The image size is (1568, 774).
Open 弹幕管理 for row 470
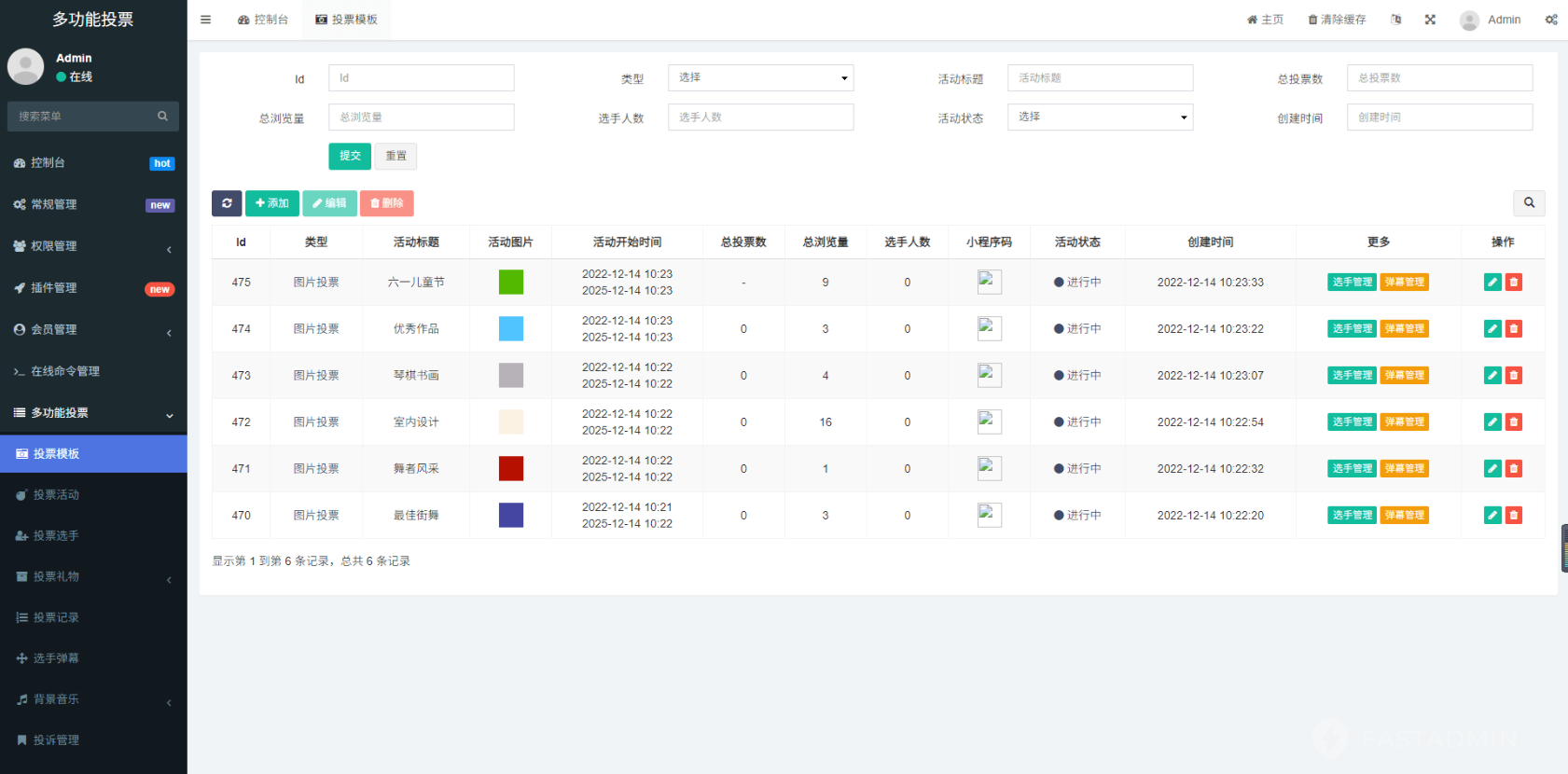coord(1405,516)
